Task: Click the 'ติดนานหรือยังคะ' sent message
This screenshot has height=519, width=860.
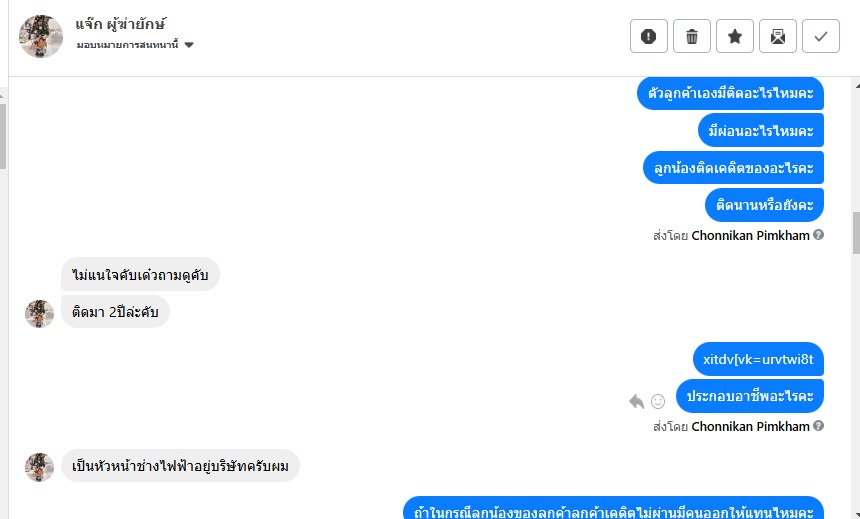Action: pos(764,205)
